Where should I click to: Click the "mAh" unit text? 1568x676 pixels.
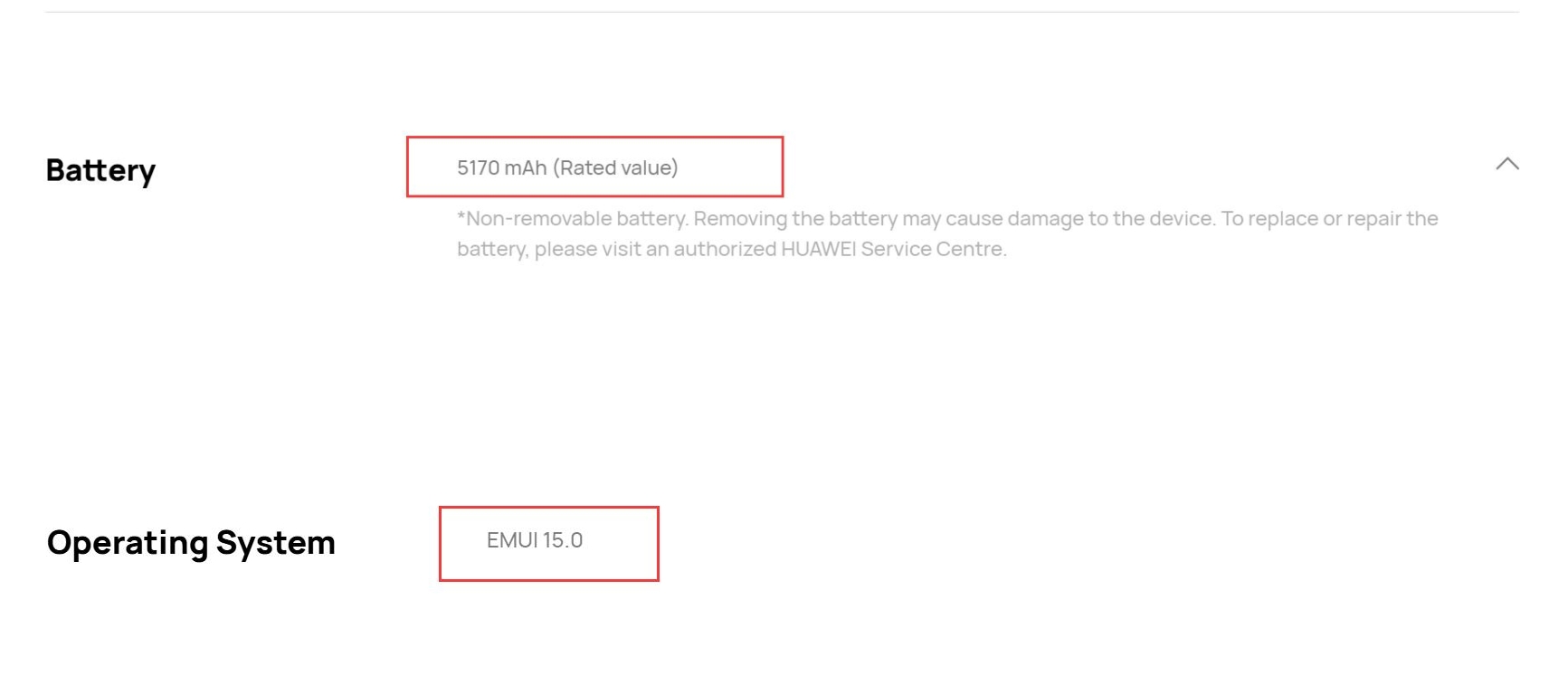[525, 168]
